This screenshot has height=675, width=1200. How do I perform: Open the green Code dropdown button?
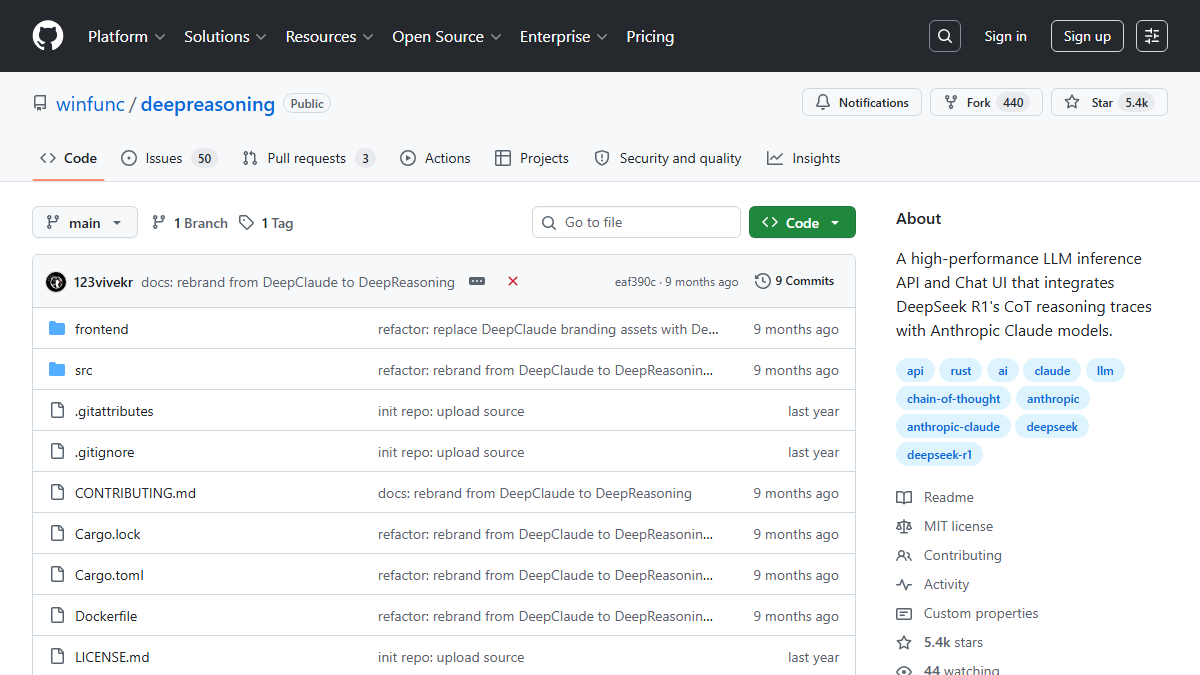click(802, 223)
